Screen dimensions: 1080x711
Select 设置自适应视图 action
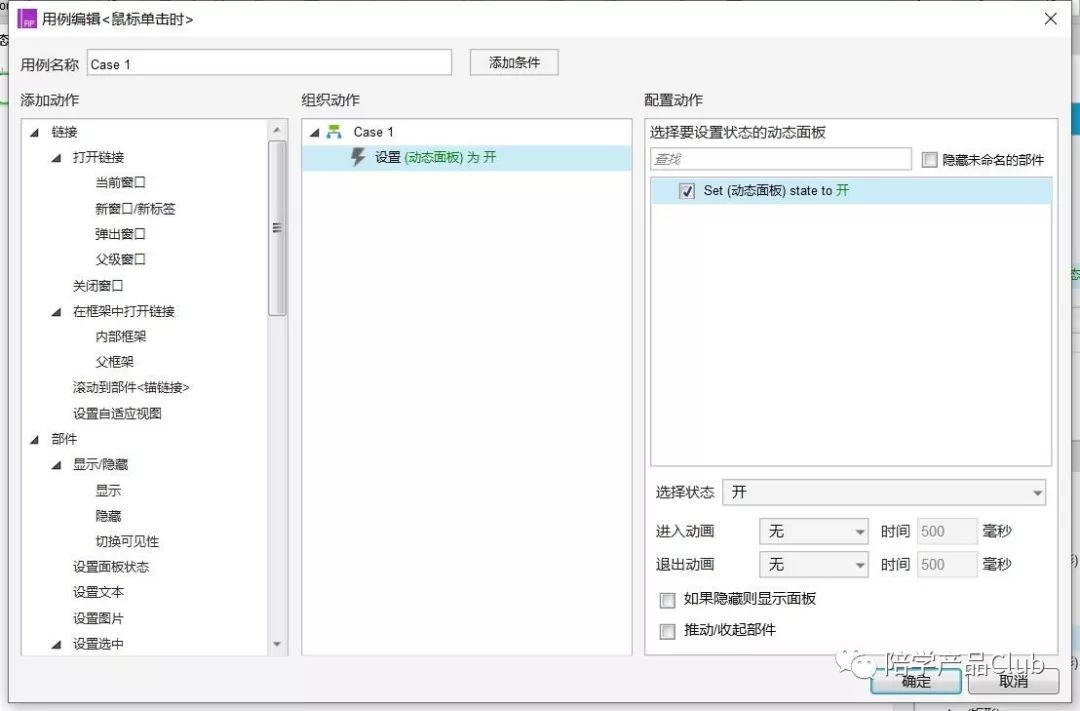click(x=117, y=414)
